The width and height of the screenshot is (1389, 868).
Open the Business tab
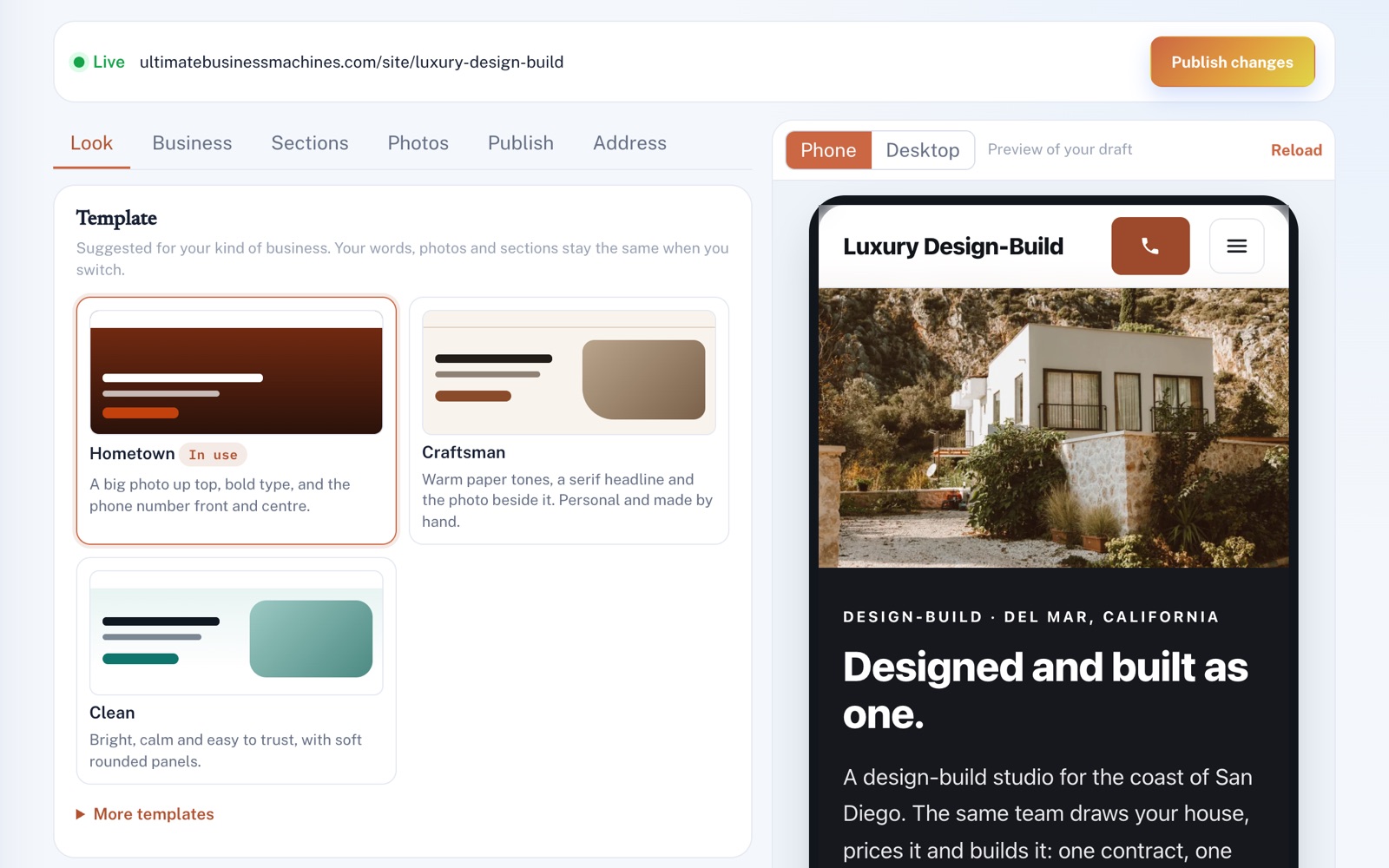(192, 143)
